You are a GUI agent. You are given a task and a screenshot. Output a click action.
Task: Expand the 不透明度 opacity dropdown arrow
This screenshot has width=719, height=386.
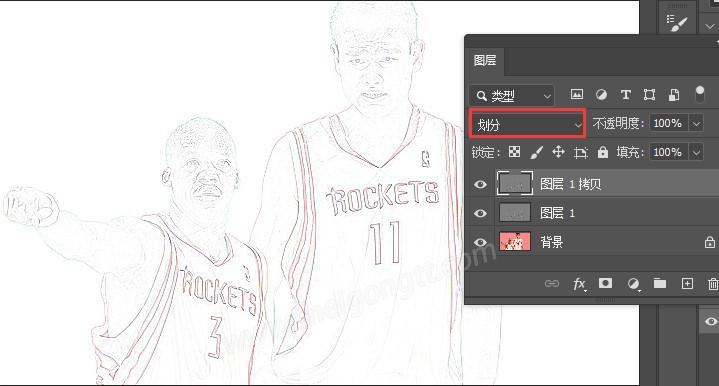point(697,123)
